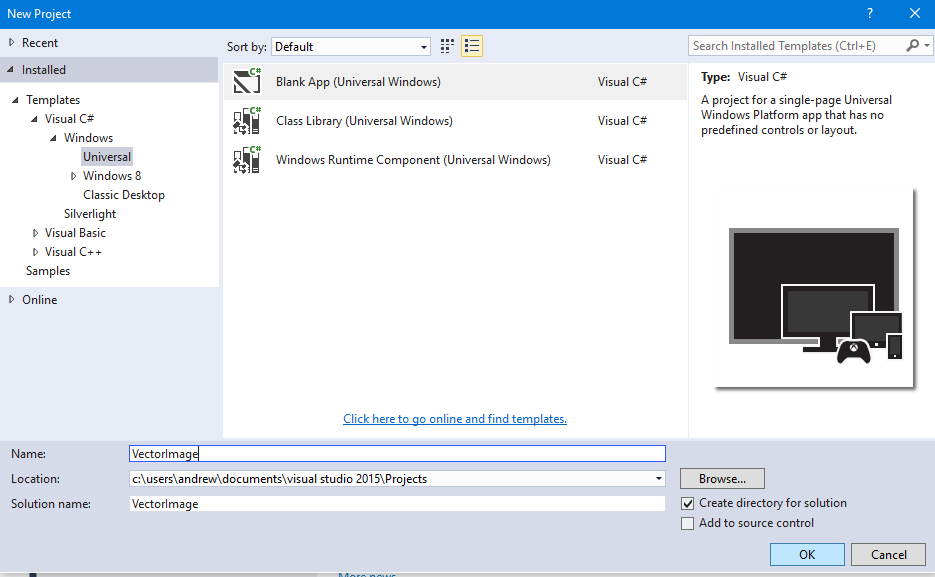The image size is (935, 577).
Task: Click Search Installed Templates box
Action: click(796, 46)
